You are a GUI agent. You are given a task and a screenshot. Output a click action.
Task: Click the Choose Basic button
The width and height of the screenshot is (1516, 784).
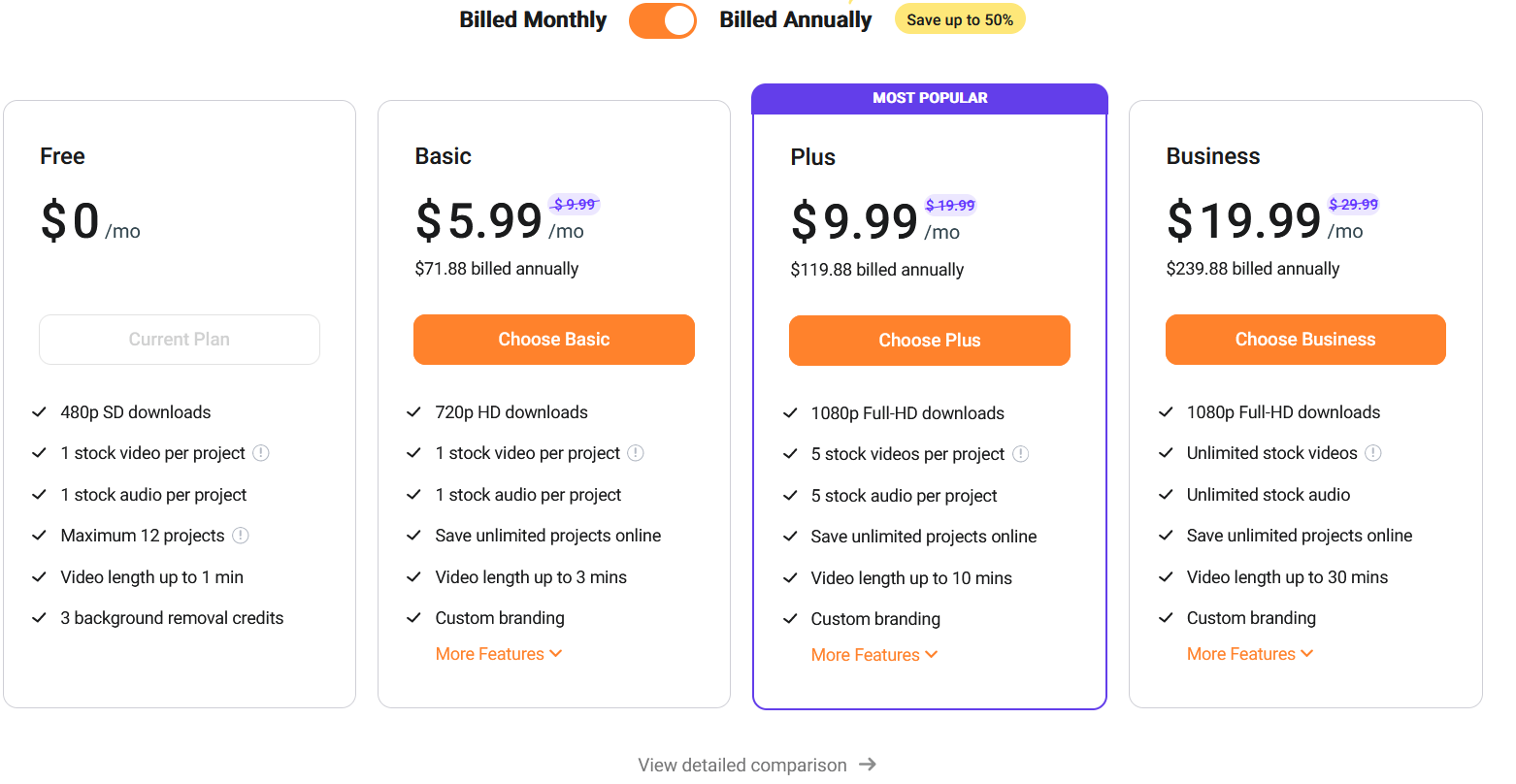[554, 340]
